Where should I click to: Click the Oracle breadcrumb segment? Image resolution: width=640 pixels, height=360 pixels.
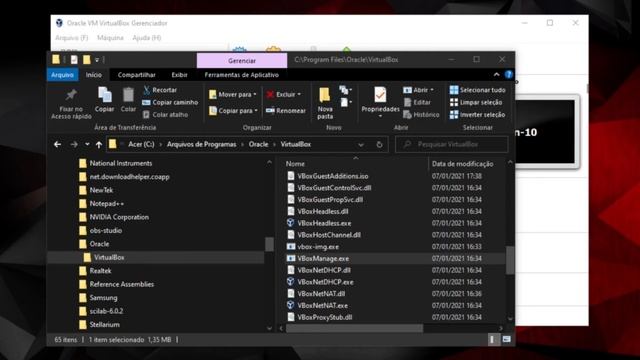pyautogui.click(x=258, y=144)
